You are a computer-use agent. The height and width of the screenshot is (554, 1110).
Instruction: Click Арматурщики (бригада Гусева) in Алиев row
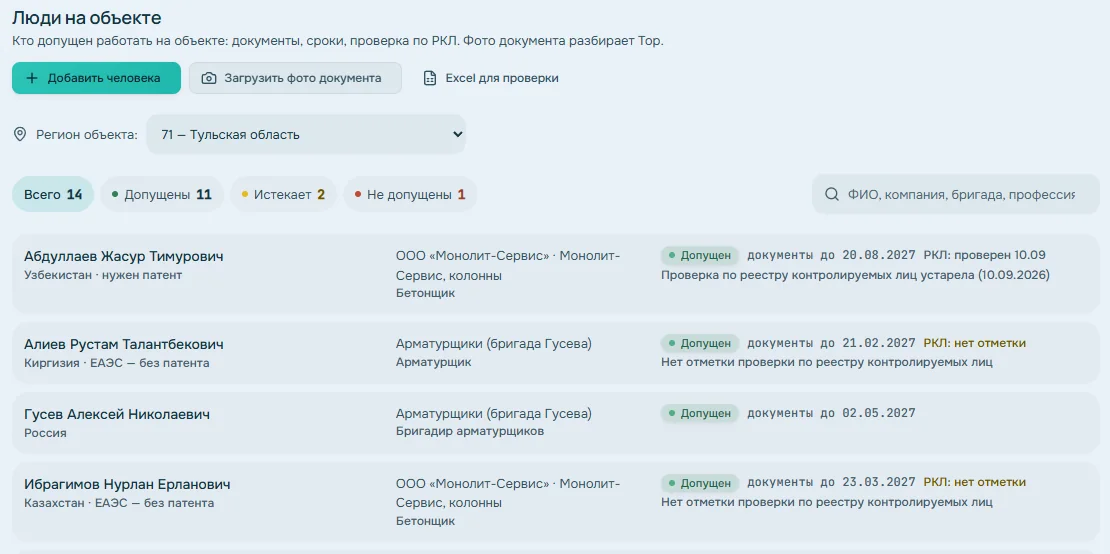494,344
